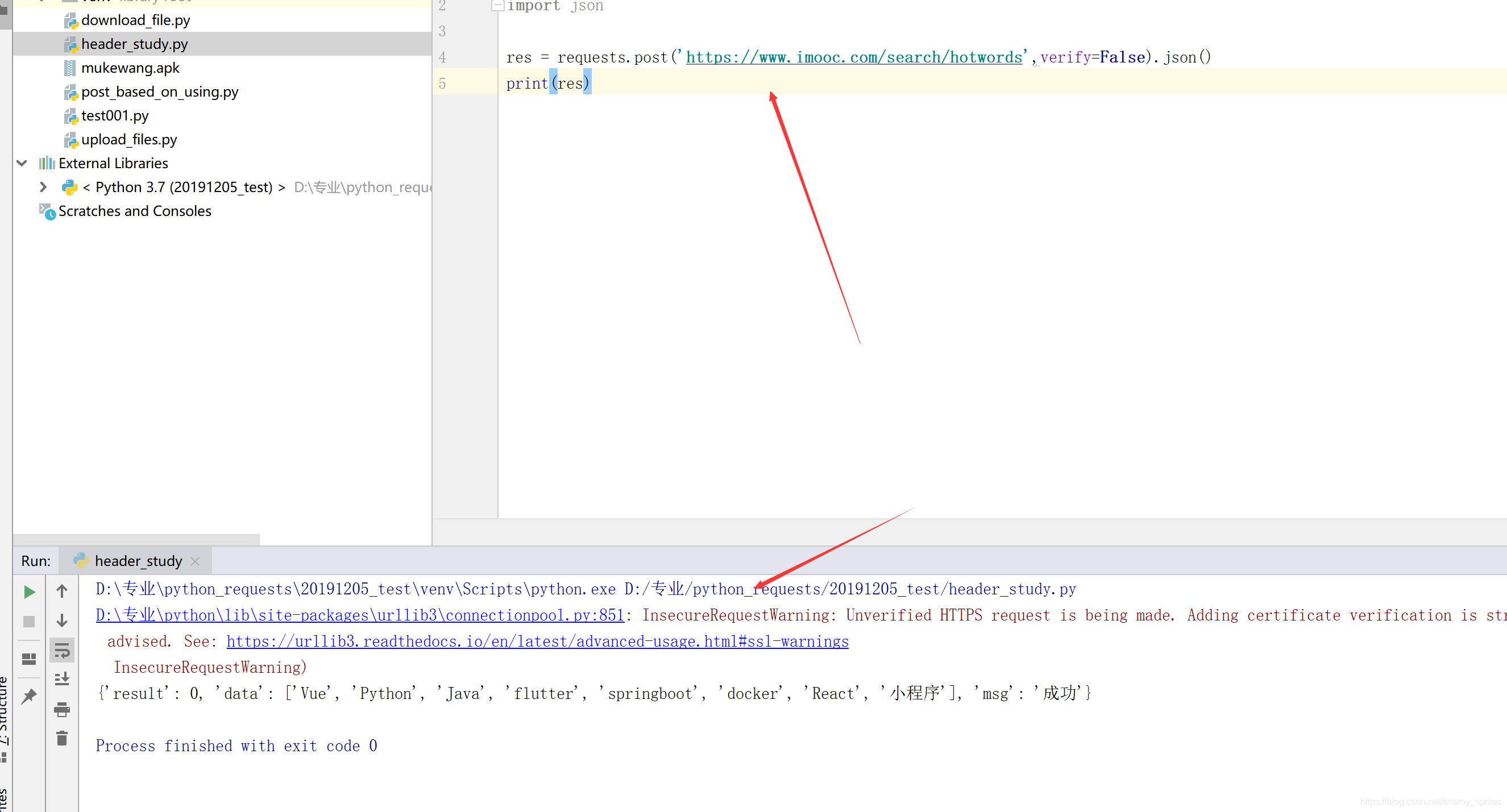Clear console output with the trash icon

(x=62, y=738)
